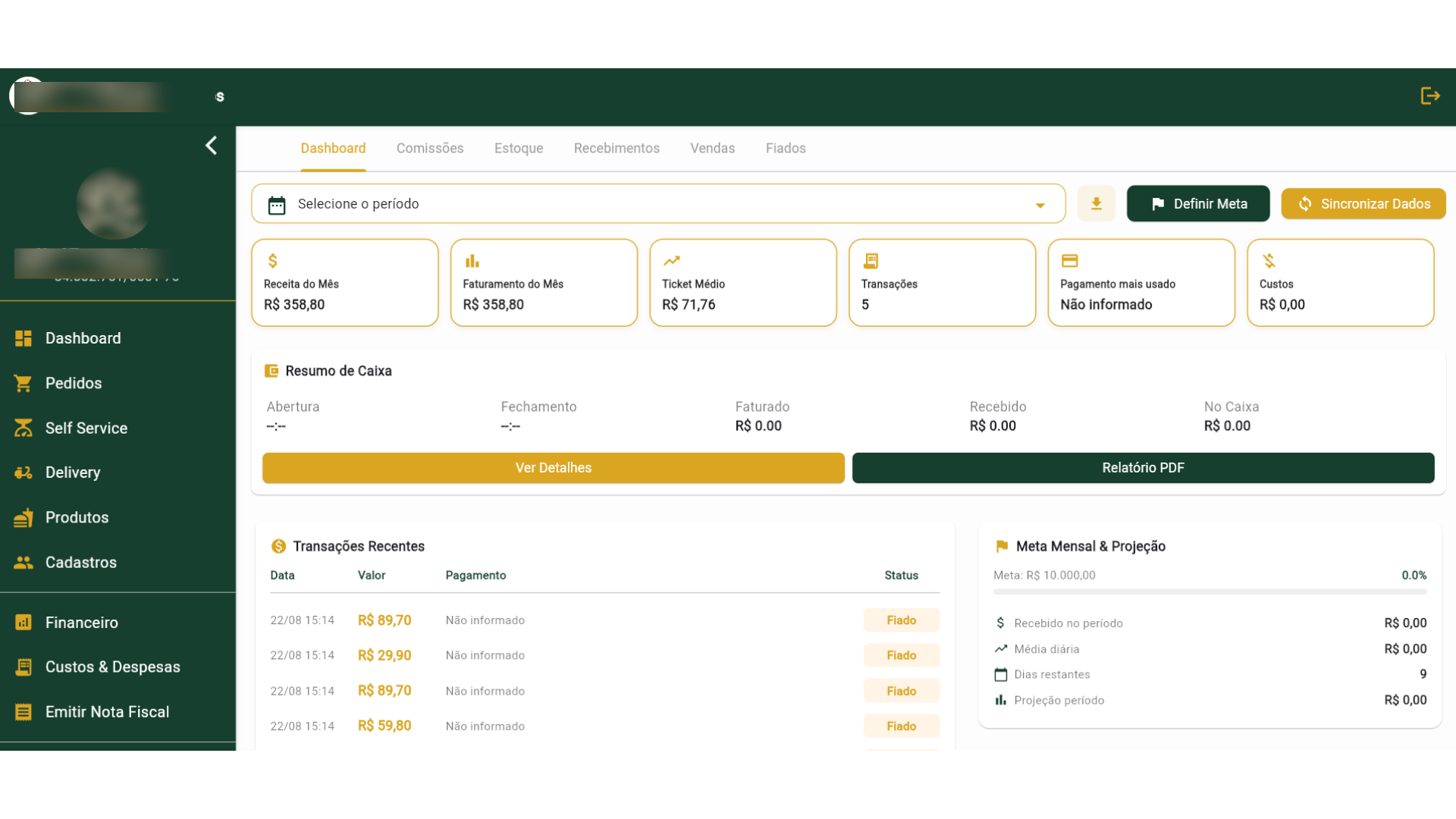The image size is (1456, 819).
Task: Click the Ver Detalhes button
Action: (553, 468)
